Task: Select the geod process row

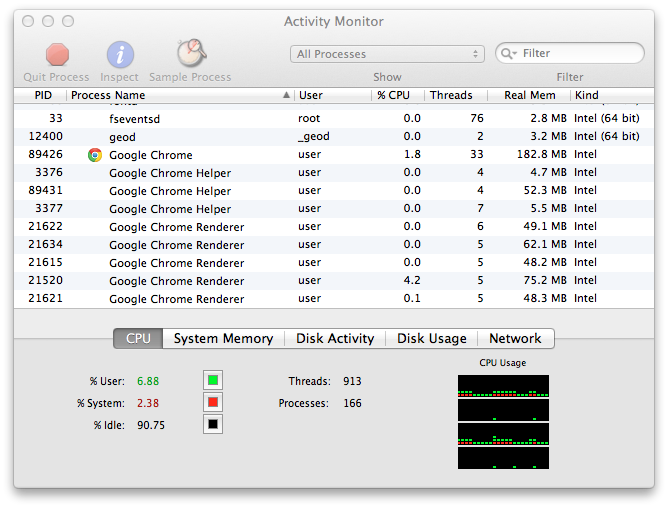Action: click(x=334, y=136)
